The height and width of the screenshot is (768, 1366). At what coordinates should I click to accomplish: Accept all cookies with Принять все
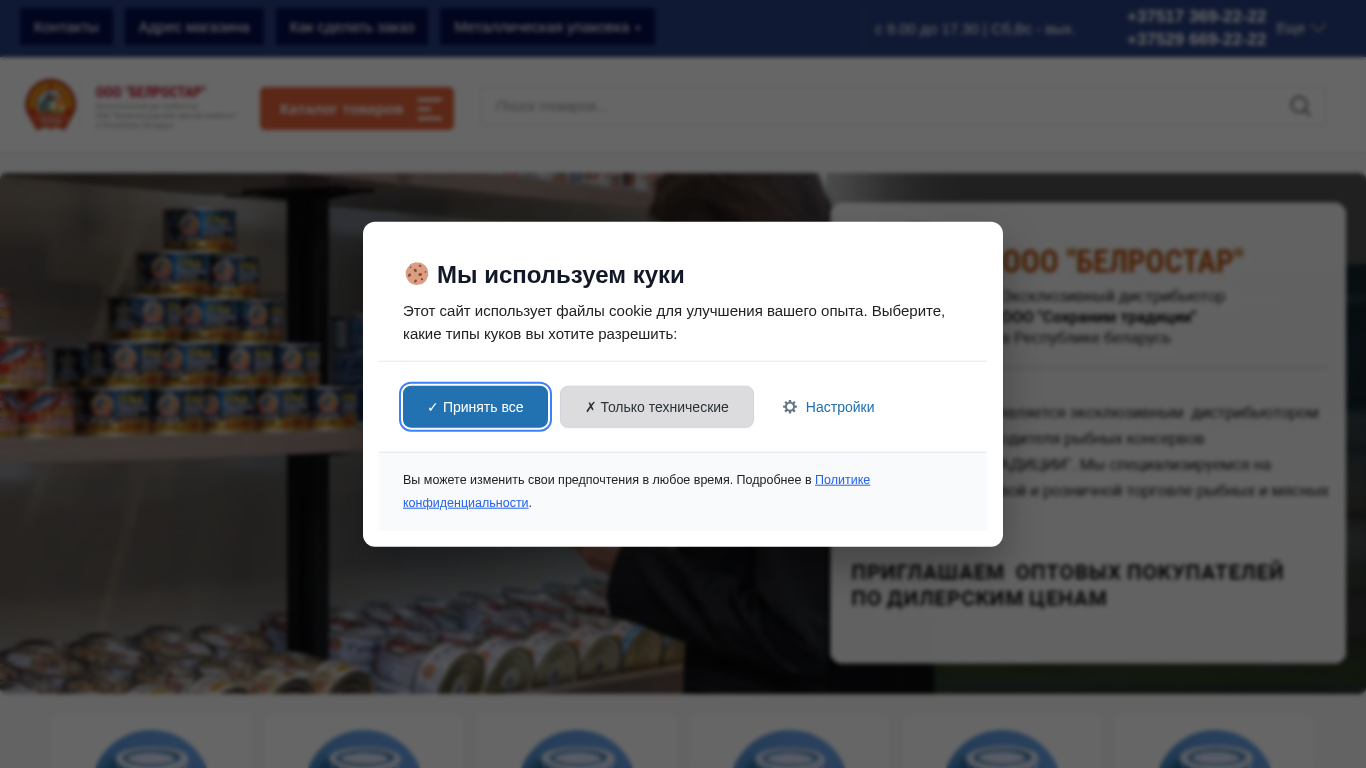click(x=475, y=407)
